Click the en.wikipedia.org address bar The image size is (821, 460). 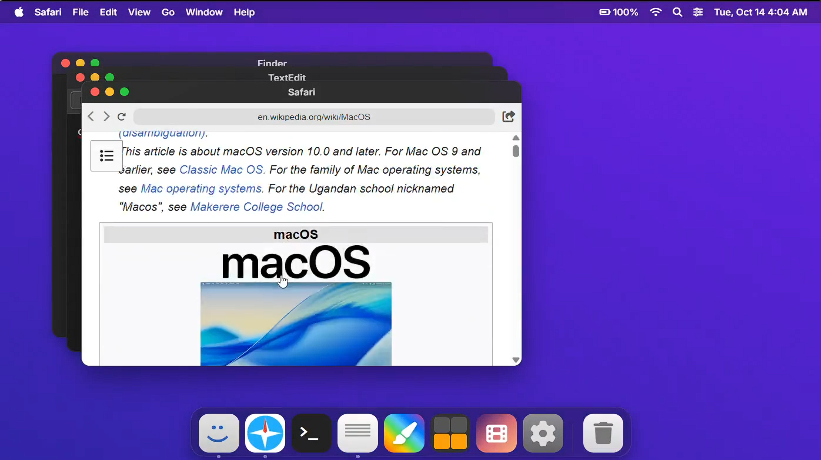pyautogui.click(x=314, y=117)
